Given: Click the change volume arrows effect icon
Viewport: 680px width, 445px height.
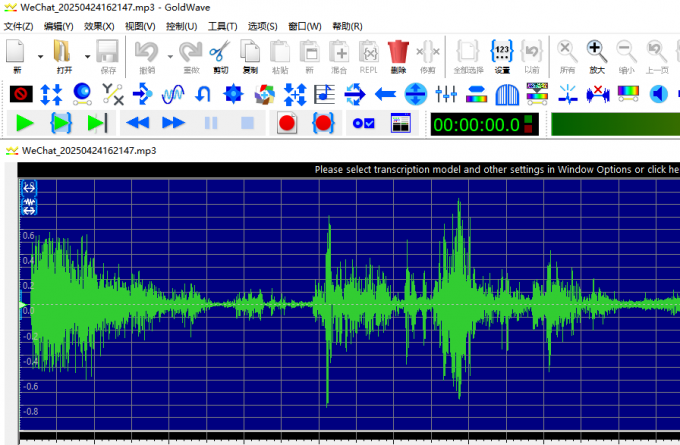Looking at the screenshot, I should (x=51, y=94).
